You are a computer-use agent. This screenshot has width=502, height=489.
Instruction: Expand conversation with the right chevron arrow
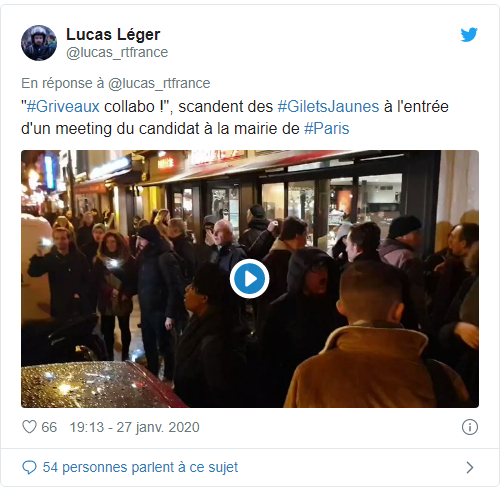tap(470, 467)
